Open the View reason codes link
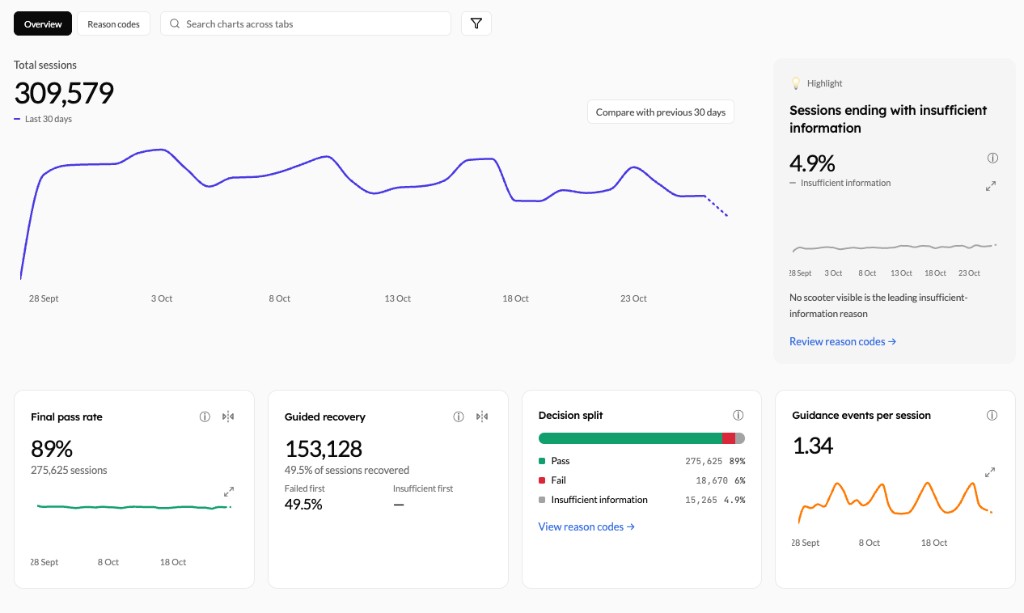Image resolution: width=1024 pixels, height=613 pixels. (x=586, y=527)
